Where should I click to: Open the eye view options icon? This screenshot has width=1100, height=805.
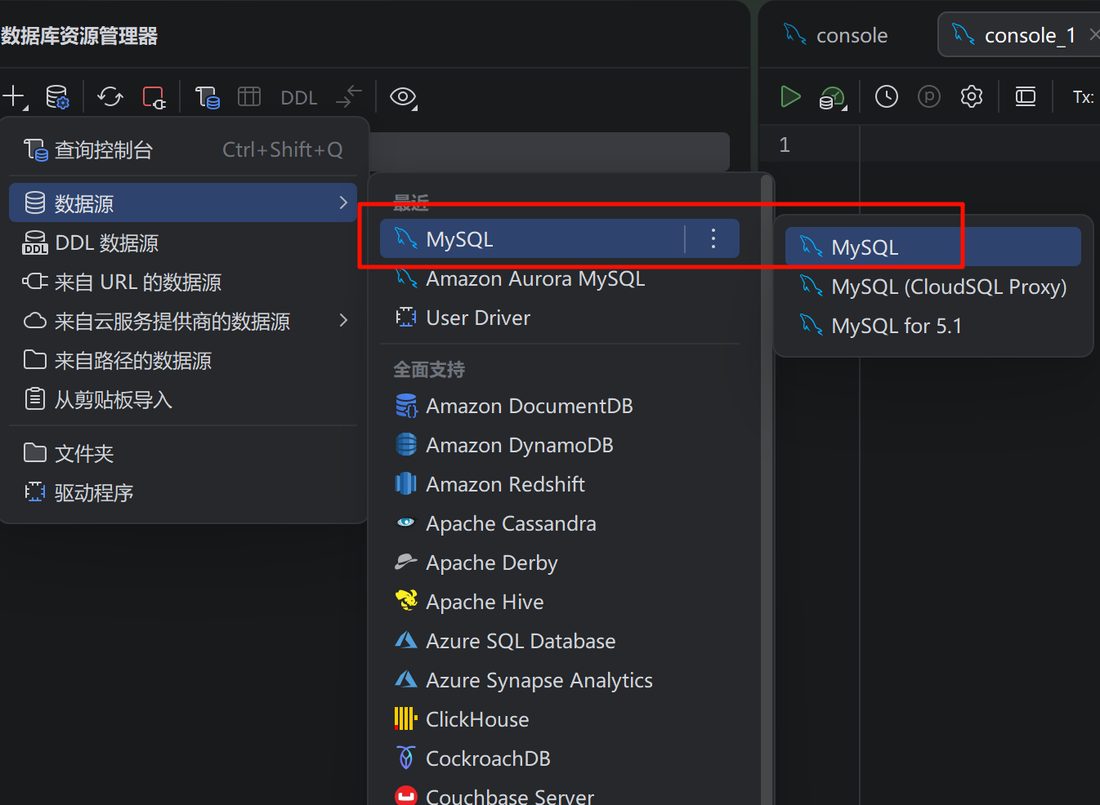pos(403,97)
